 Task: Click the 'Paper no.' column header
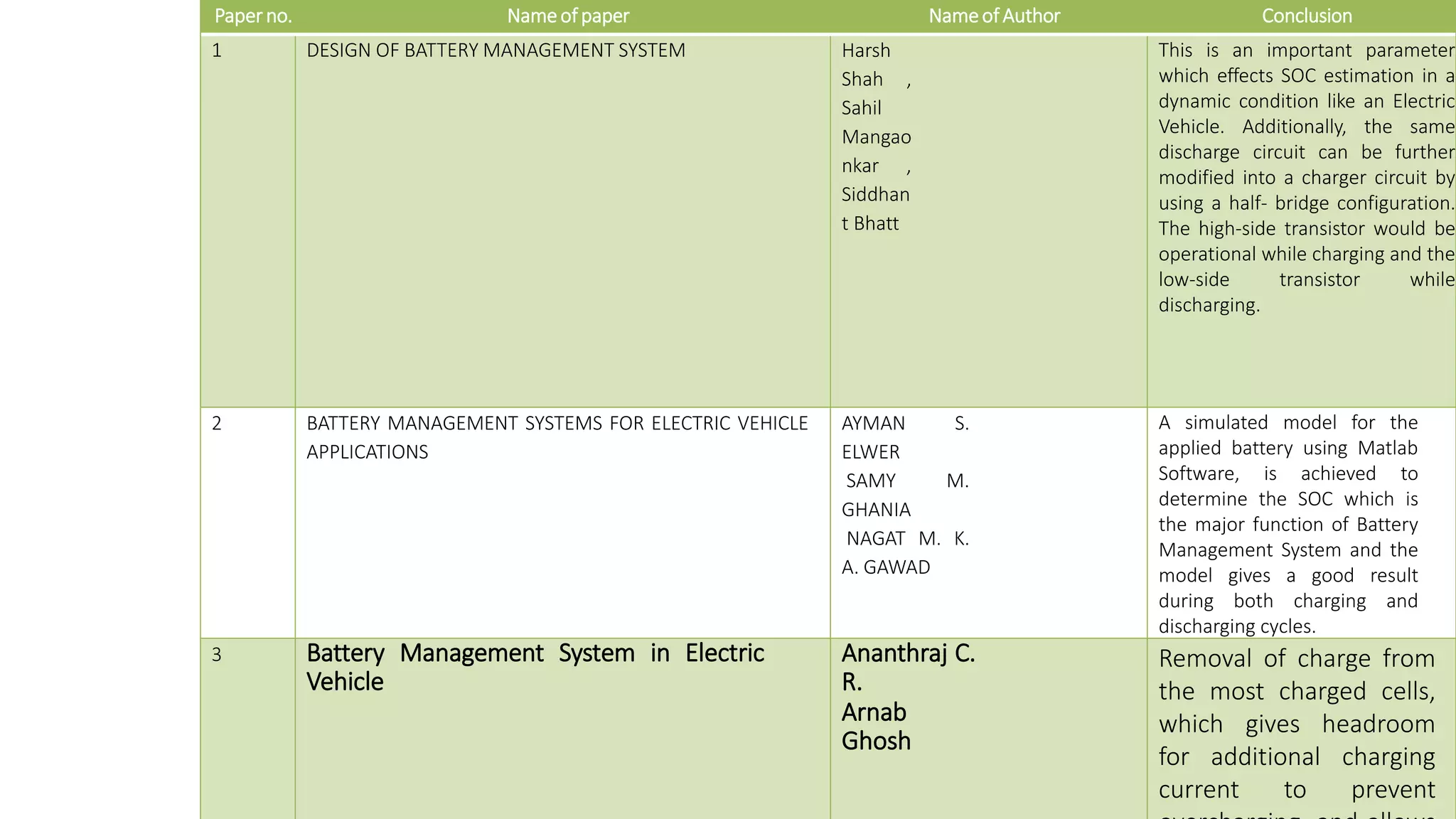[253, 16]
